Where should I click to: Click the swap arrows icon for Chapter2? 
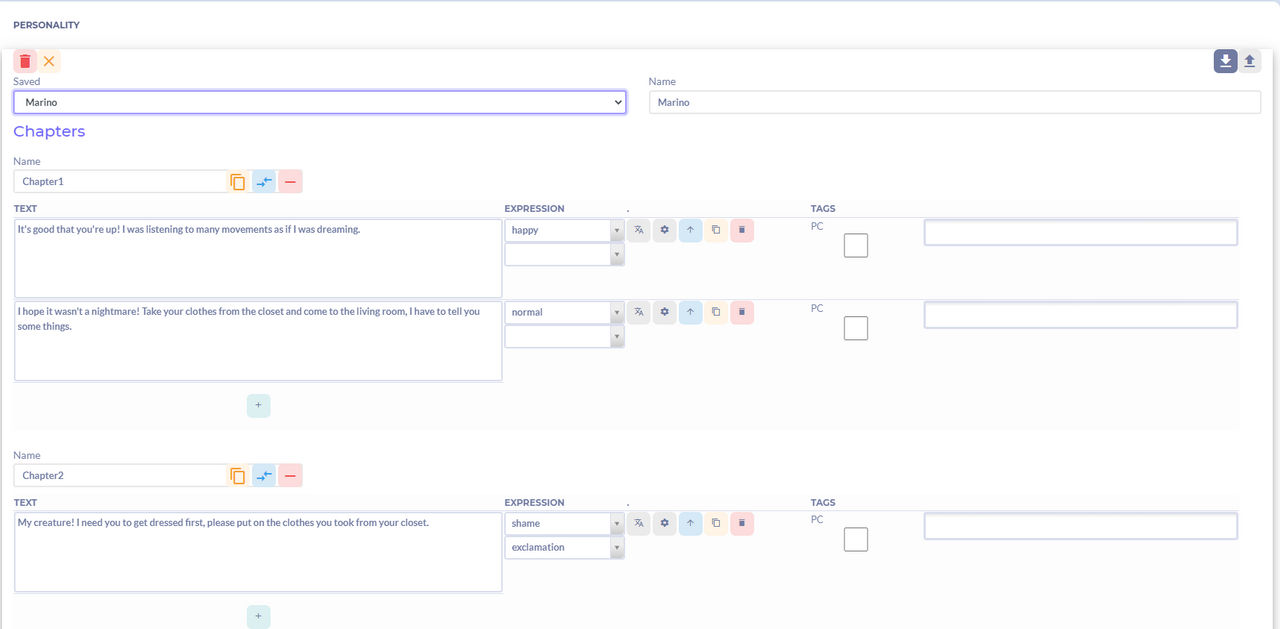pyautogui.click(x=264, y=476)
